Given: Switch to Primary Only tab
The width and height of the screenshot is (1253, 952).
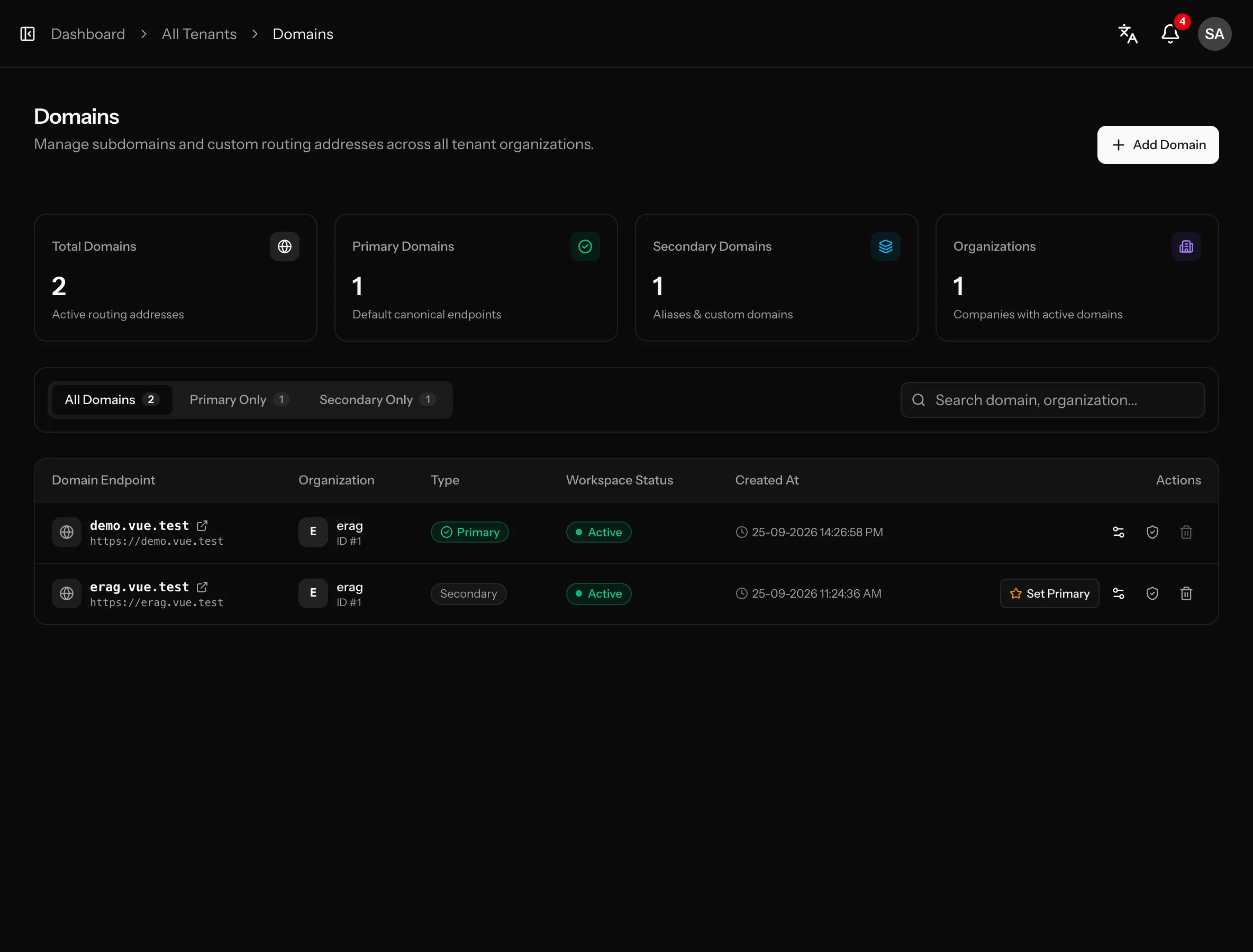Looking at the screenshot, I should (x=239, y=400).
